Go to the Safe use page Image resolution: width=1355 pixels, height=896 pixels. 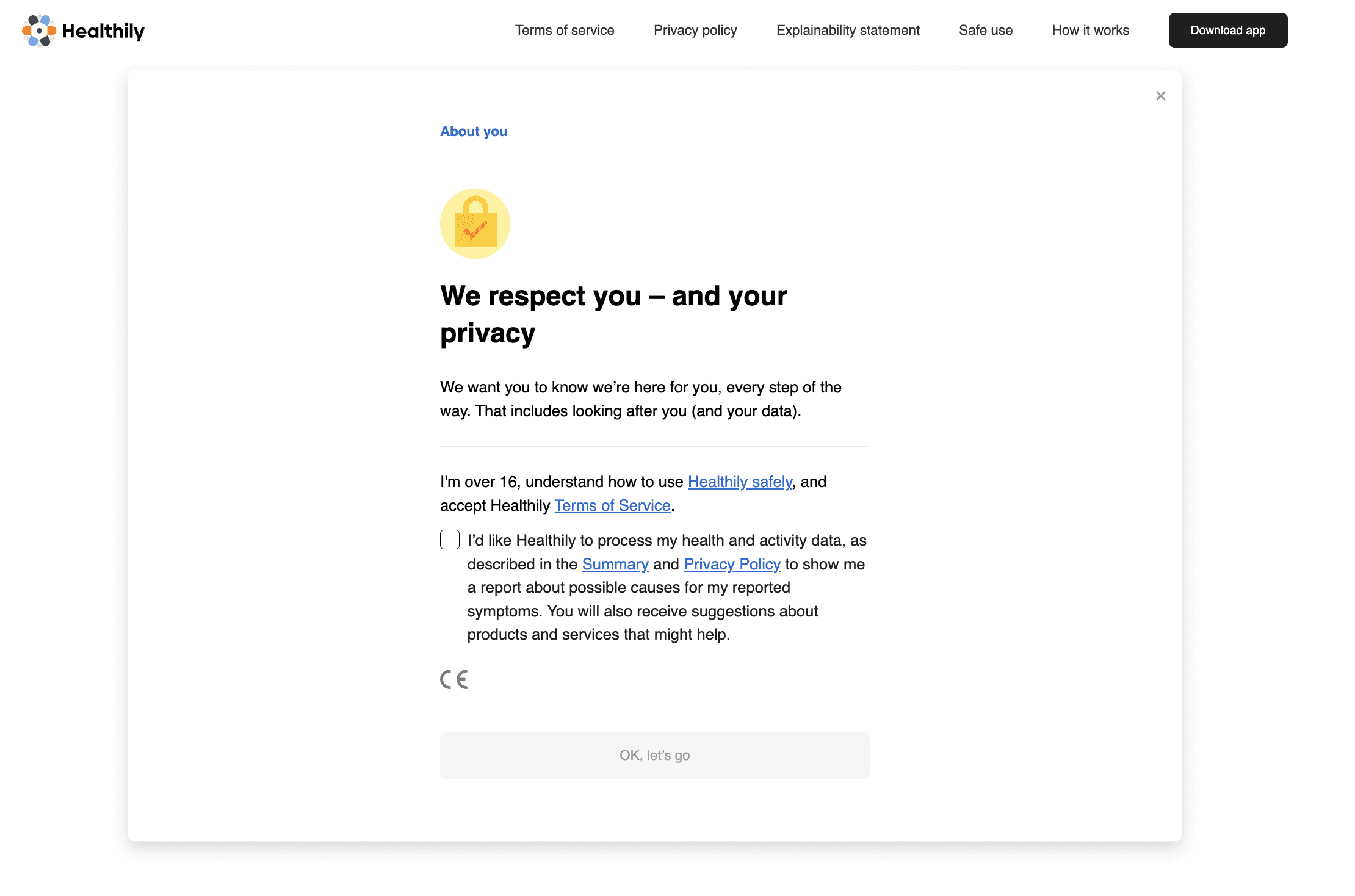986,31
